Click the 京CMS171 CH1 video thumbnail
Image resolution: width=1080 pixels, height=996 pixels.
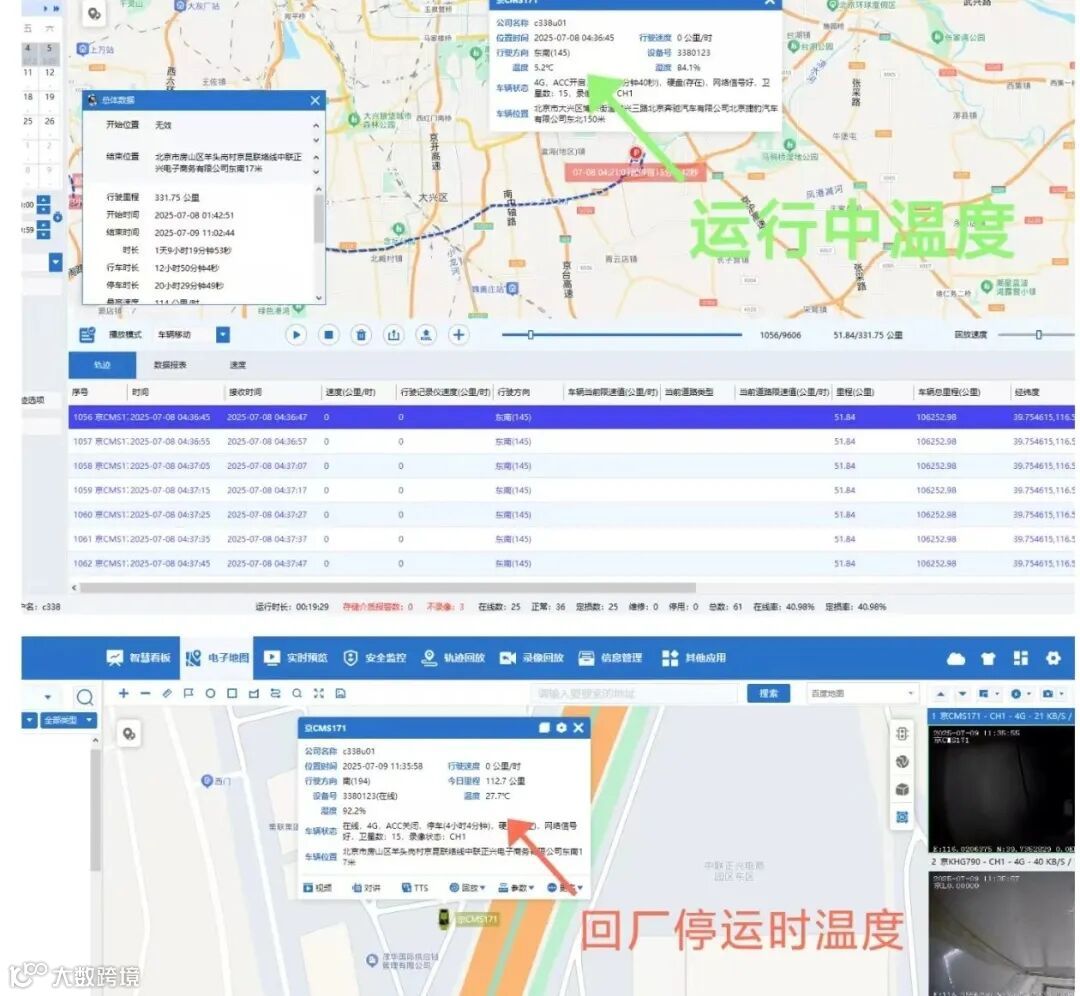(1001, 788)
